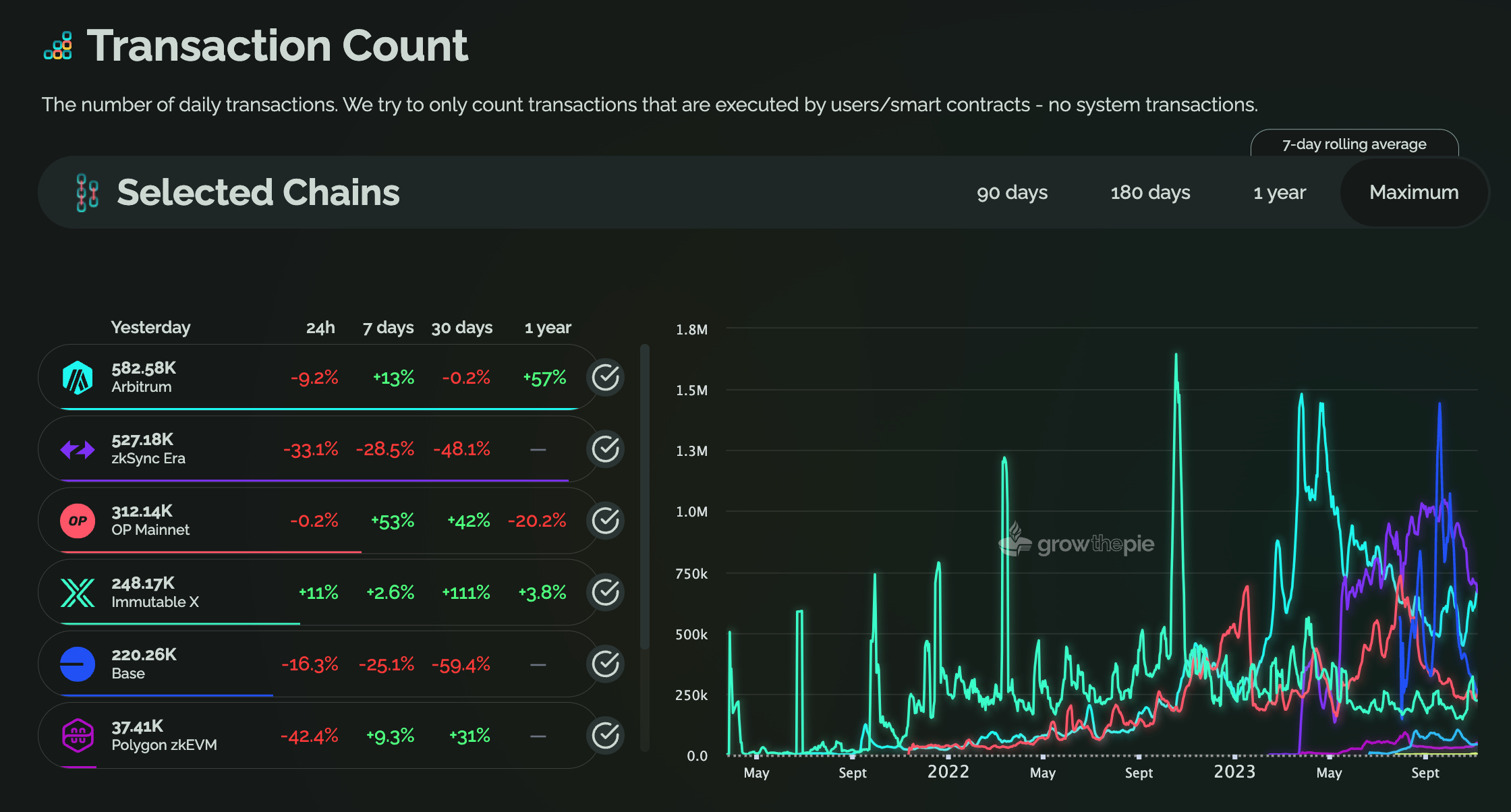The image size is (1511, 812).
Task: Click the Arbitrum chain logo icon
Action: coord(78,378)
